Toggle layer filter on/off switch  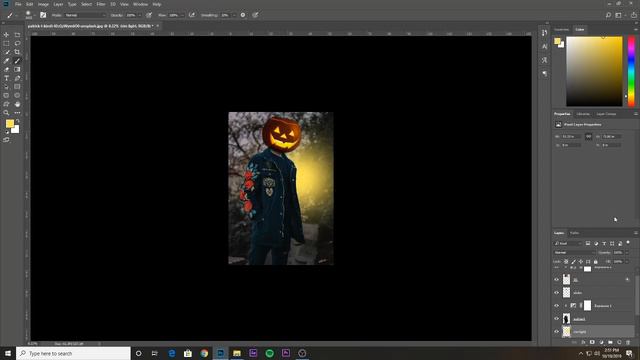[x=628, y=242]
